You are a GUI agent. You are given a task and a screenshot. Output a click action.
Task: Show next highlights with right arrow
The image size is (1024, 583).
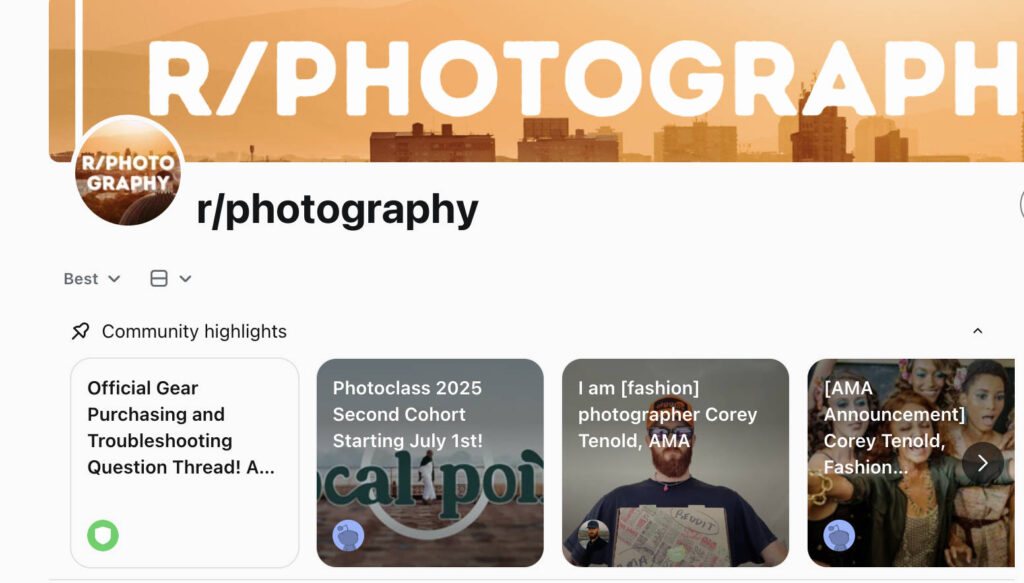[x=983, y=463]
